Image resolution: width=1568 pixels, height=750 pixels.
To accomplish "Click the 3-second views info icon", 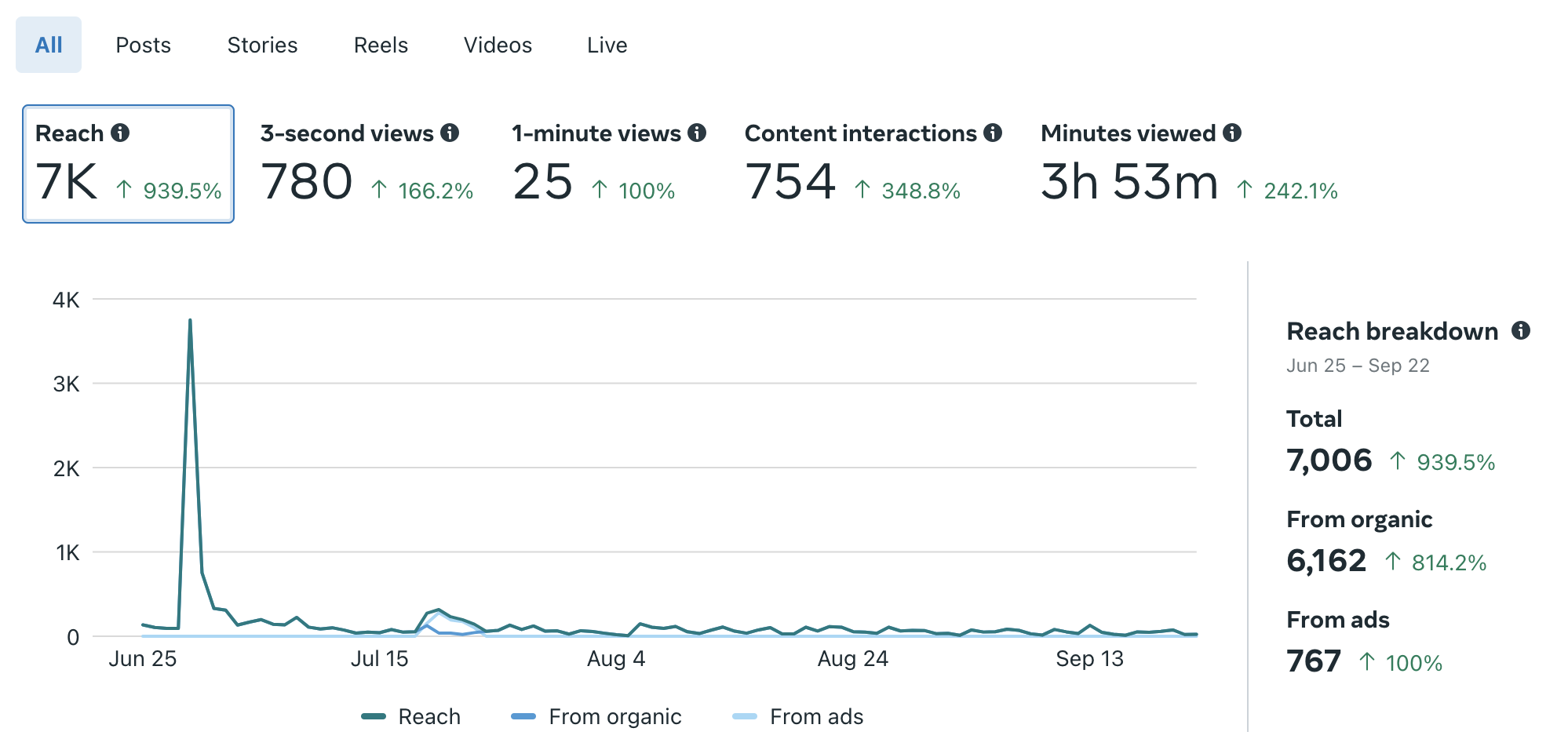I will pyautogui.click(x=450, y=133).
